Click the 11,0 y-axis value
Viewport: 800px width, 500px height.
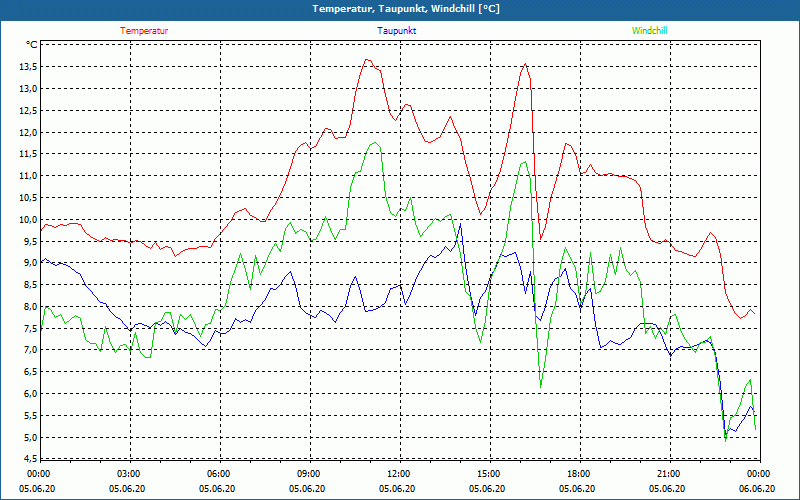click(28, 176)
